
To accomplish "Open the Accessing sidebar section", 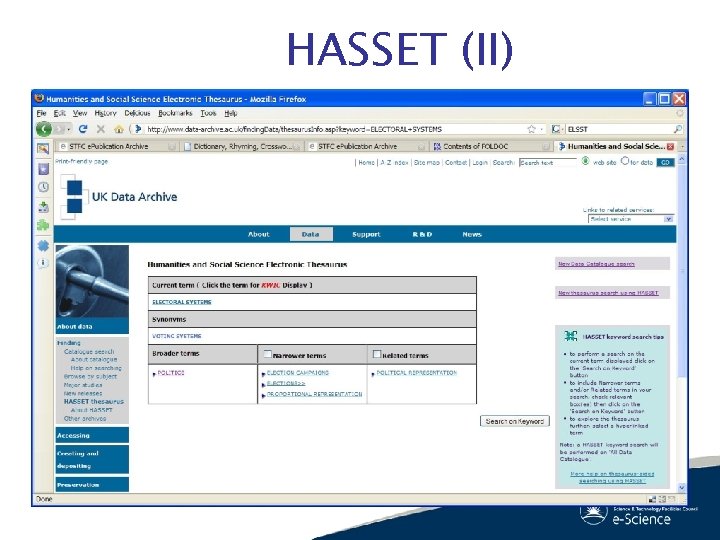I will tap(92, 435).
